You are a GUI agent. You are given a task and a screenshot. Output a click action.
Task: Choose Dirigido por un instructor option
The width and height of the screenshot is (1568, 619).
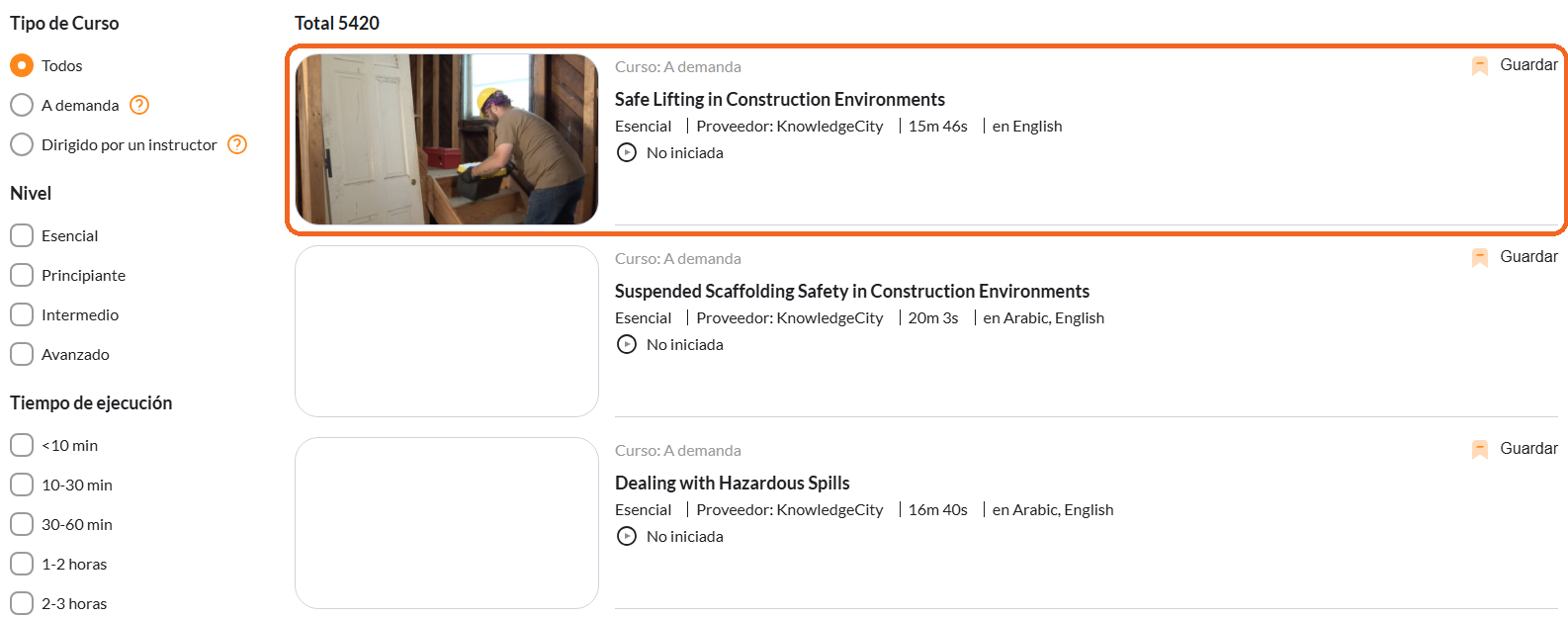pos(22,144)
